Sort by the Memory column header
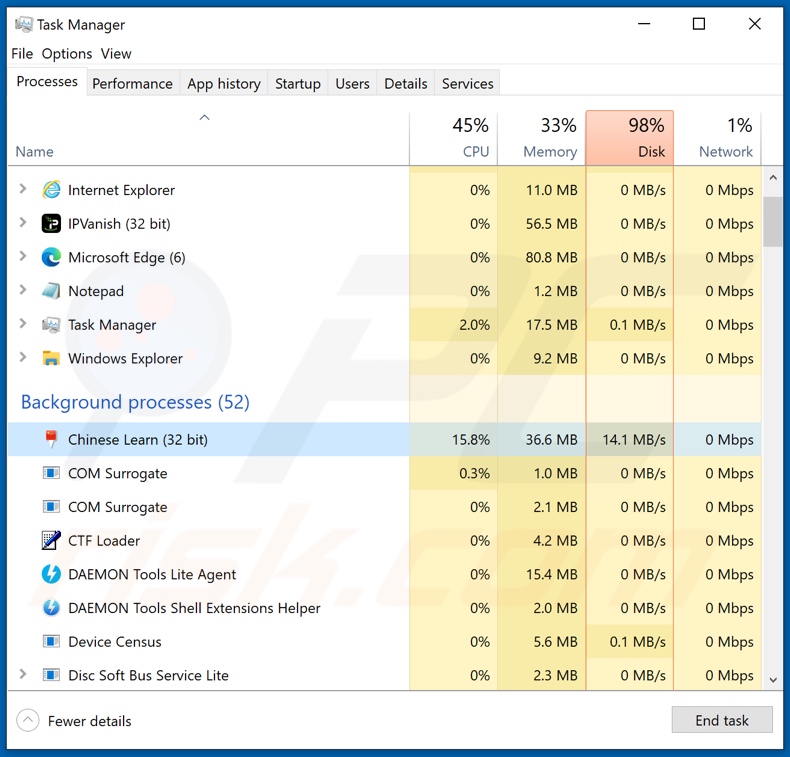790x757 pixels. click(x=542, y=138)
